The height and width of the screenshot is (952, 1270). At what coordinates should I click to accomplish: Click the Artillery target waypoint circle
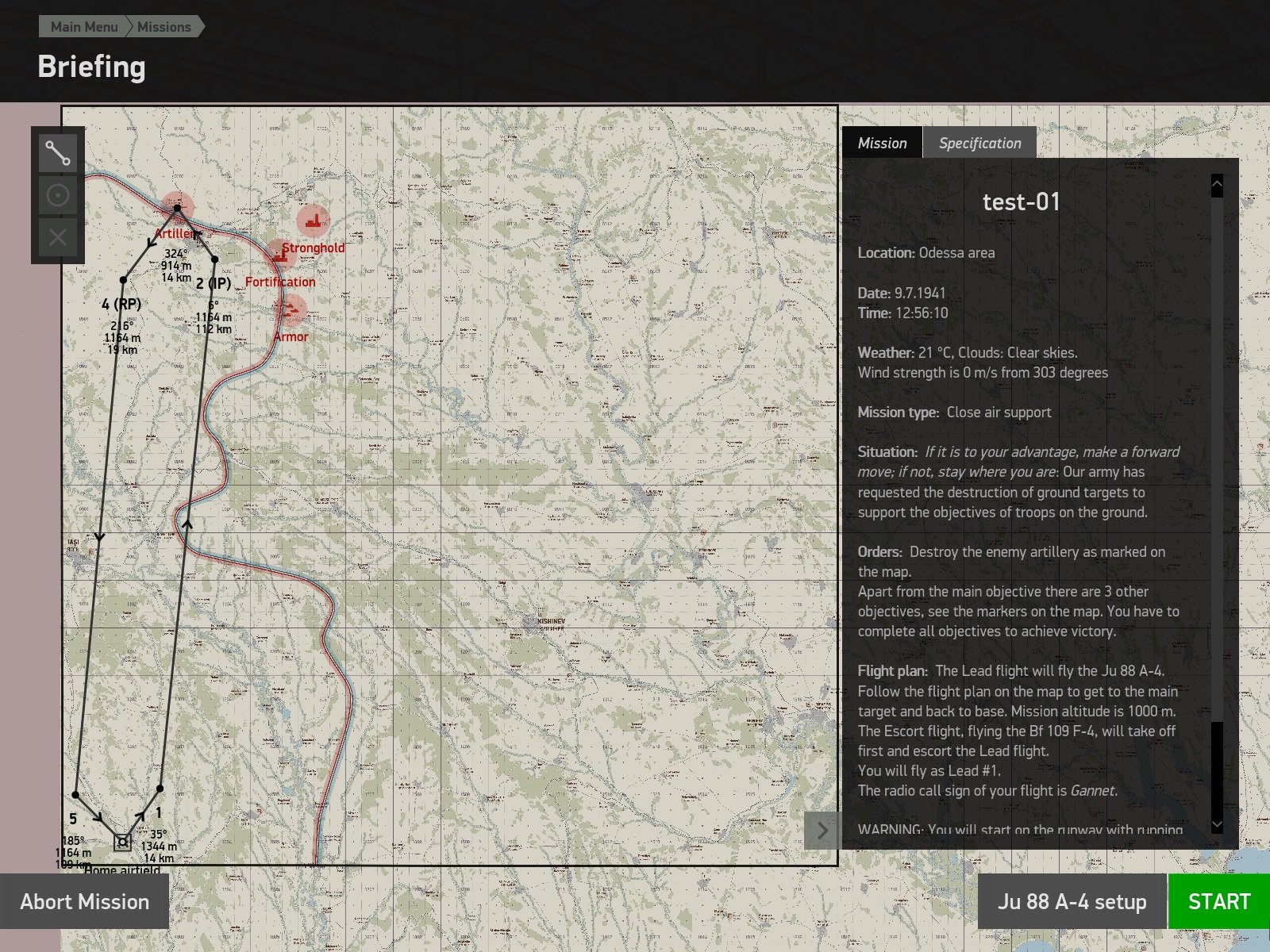[x=177, y=208]
